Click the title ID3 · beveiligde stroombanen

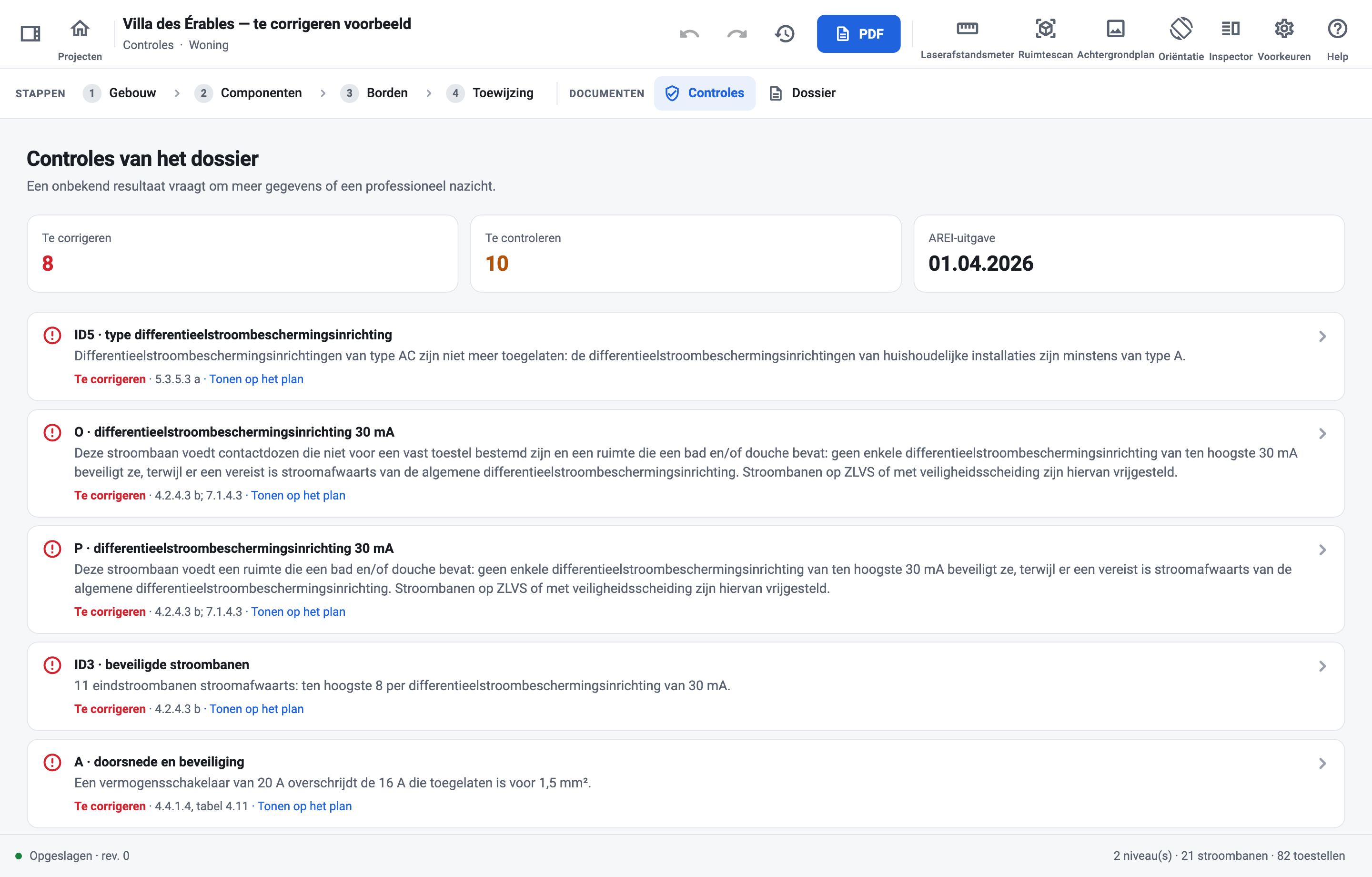(x=161, y=665)
